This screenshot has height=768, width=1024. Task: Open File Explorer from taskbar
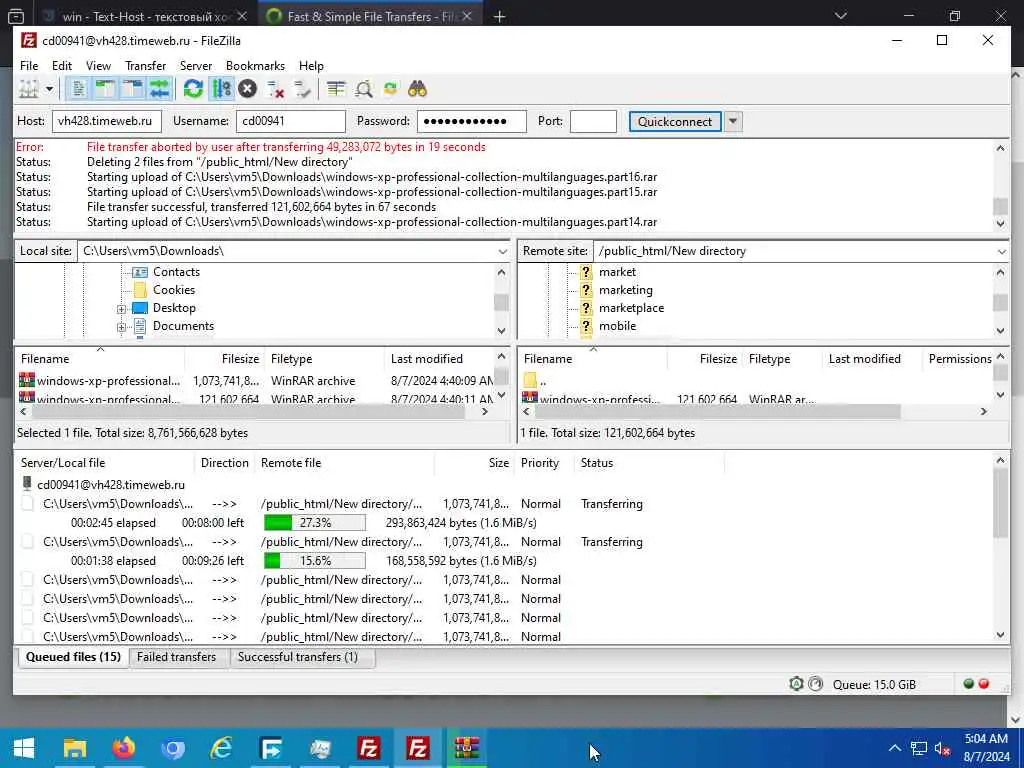click(x=75, y=748)
